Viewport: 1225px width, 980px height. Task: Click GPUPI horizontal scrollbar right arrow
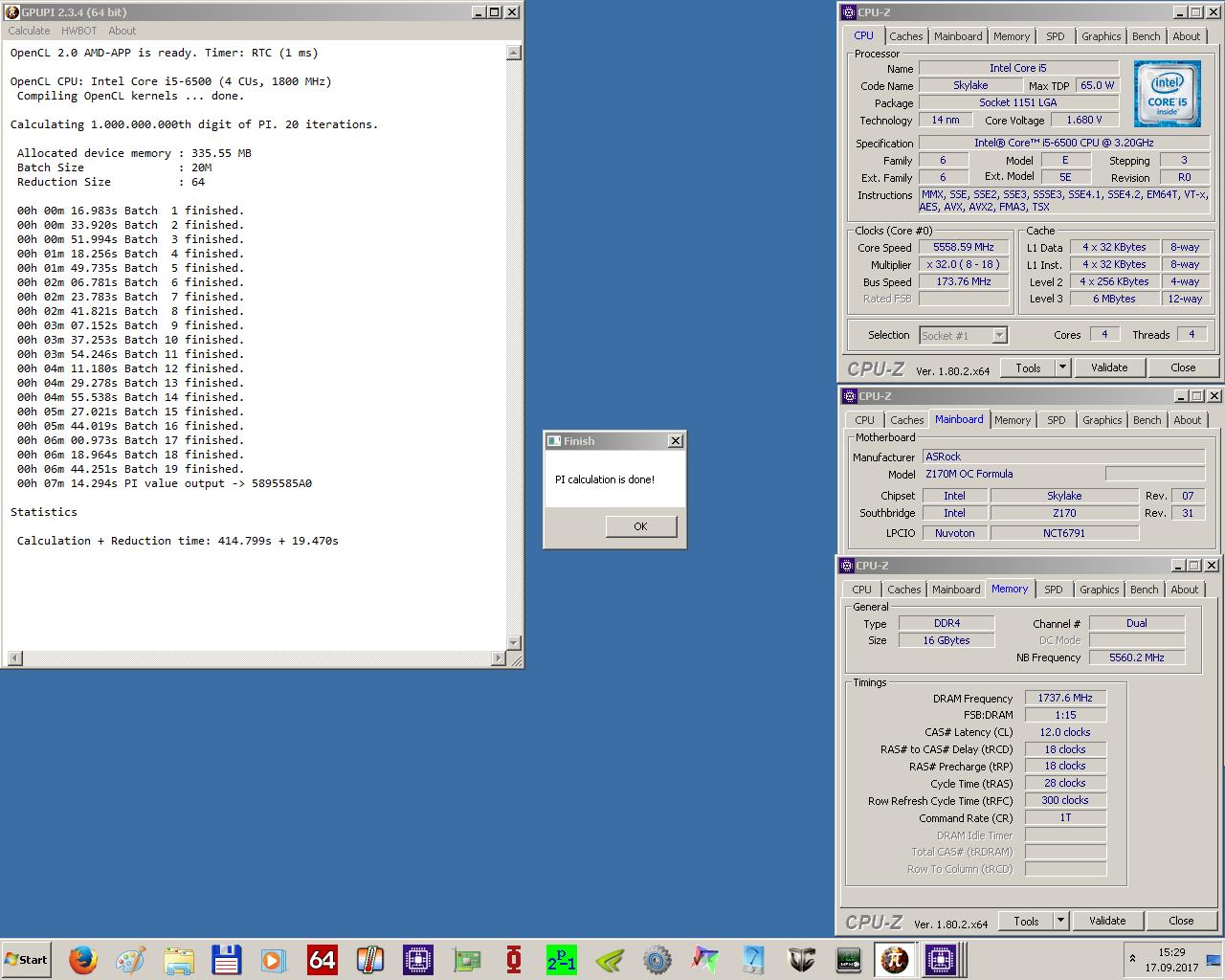(498, 658)
